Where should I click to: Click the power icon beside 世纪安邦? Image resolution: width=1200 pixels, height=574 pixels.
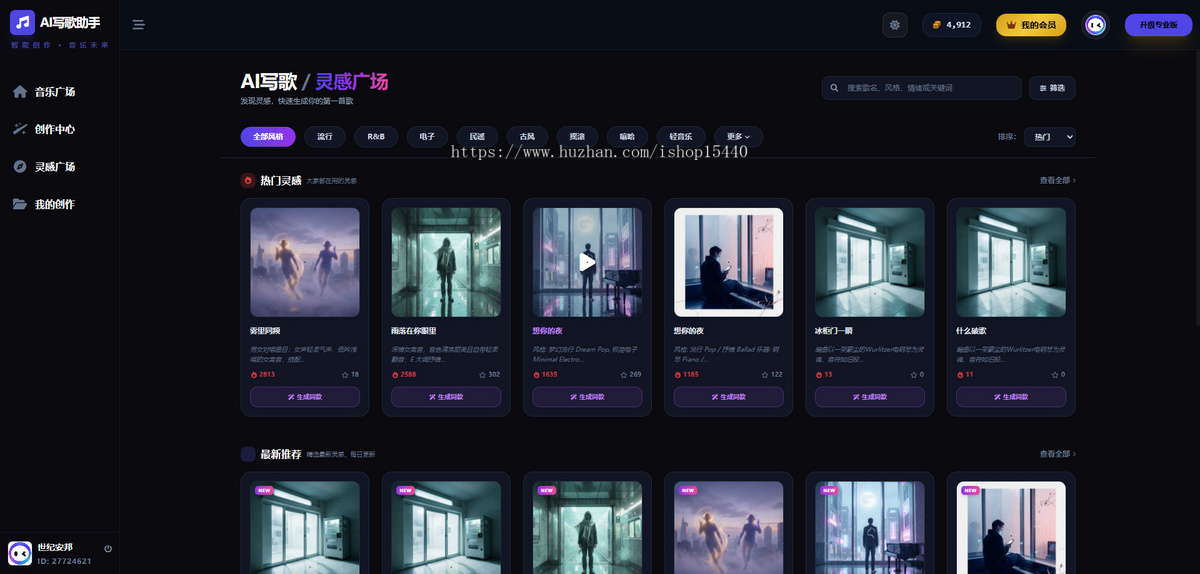pyautogui.click(x=108, y=548)
